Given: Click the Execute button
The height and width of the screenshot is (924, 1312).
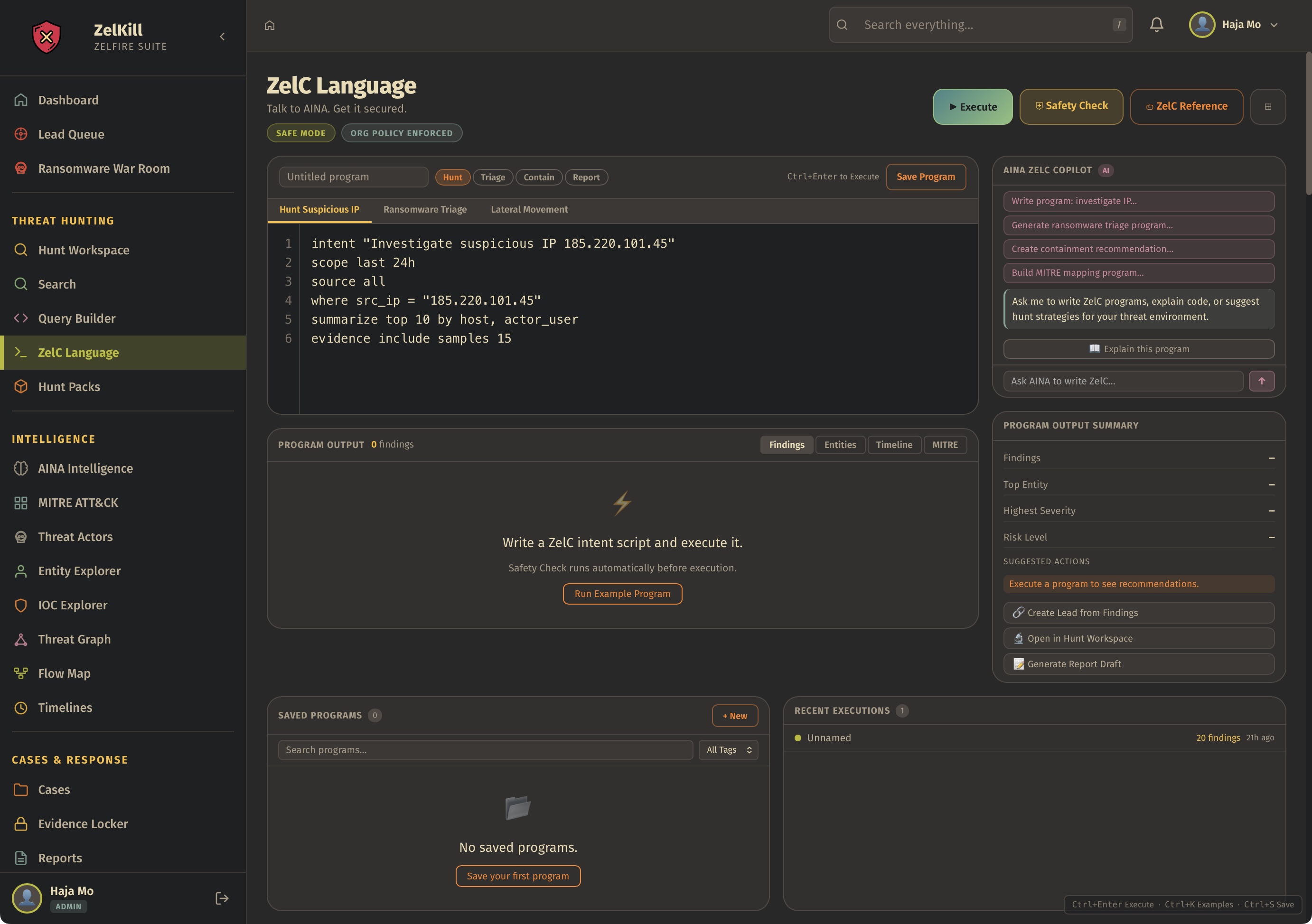Looking at the screenshot, I should (972, 106).
